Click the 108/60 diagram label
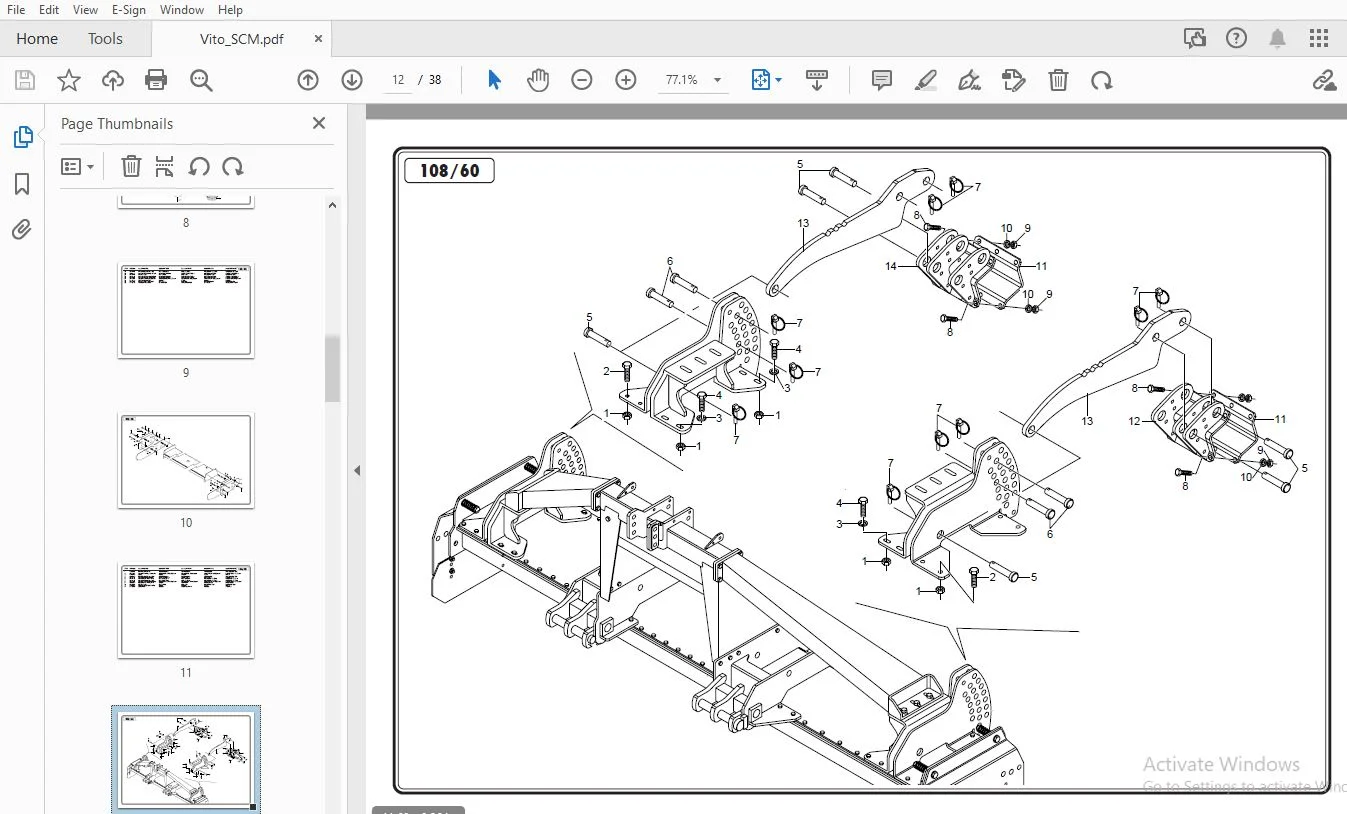The height and width of the screenshot is (814, 1347). 449,171
